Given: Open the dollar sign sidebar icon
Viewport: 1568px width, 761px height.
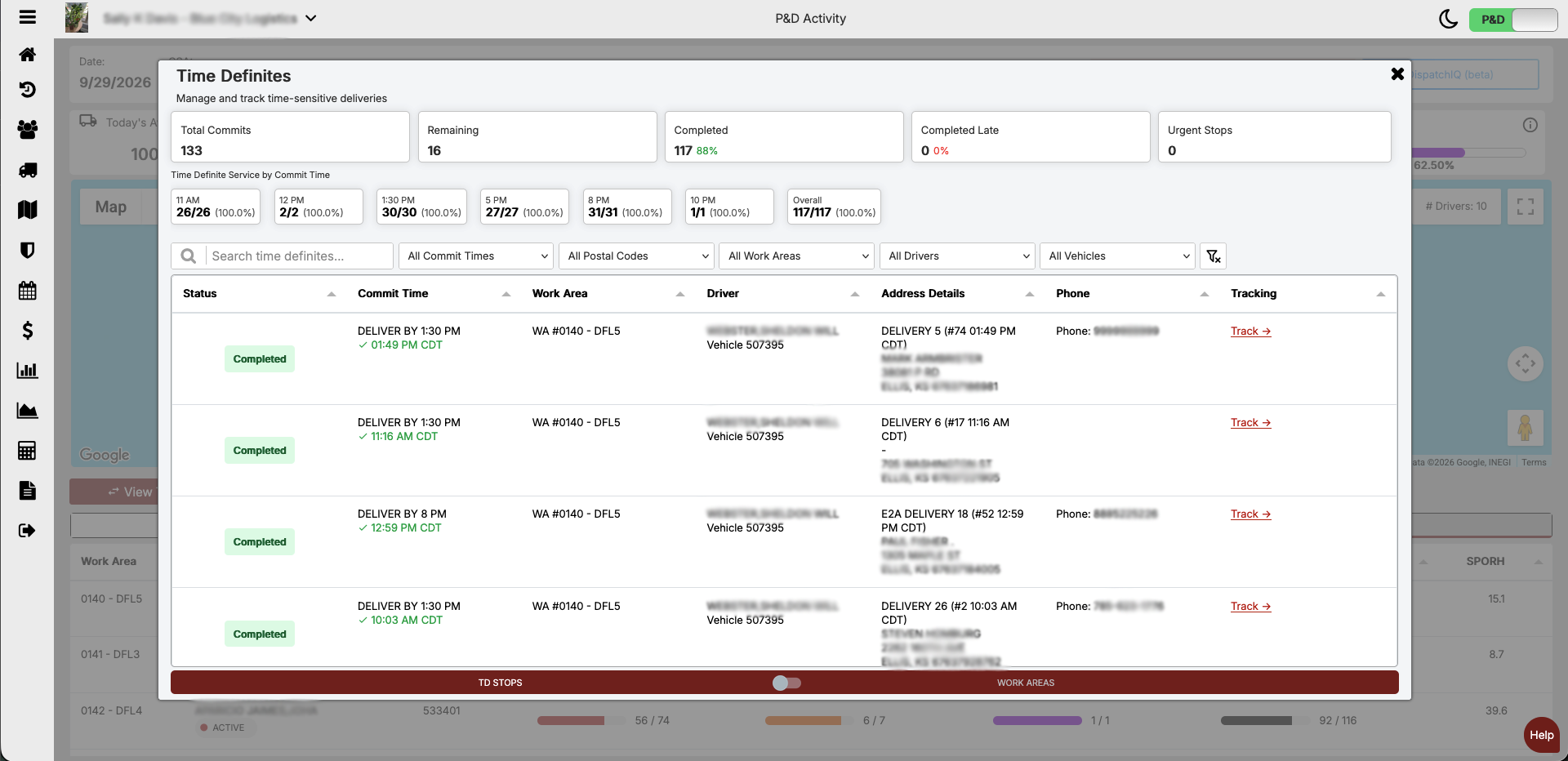Looking at the screenshot, I should [27, 330].
